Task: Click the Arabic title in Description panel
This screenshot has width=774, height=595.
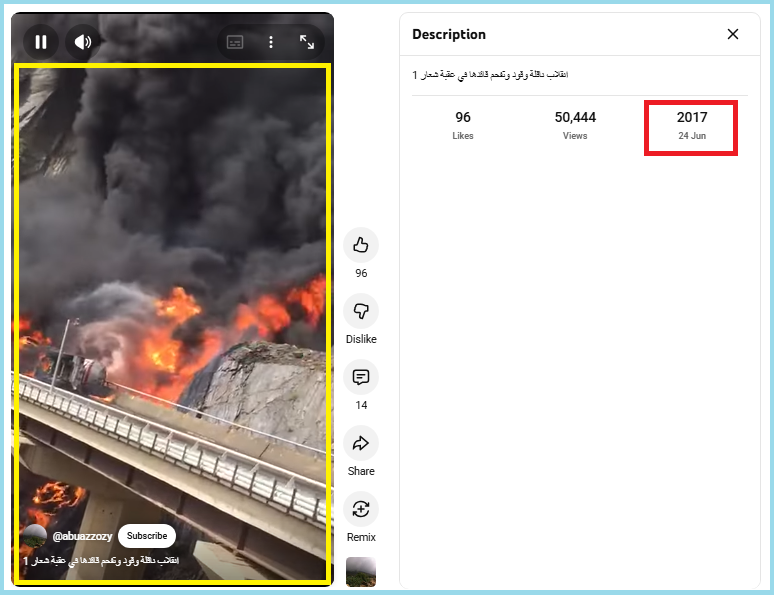Action: [490, 75]
